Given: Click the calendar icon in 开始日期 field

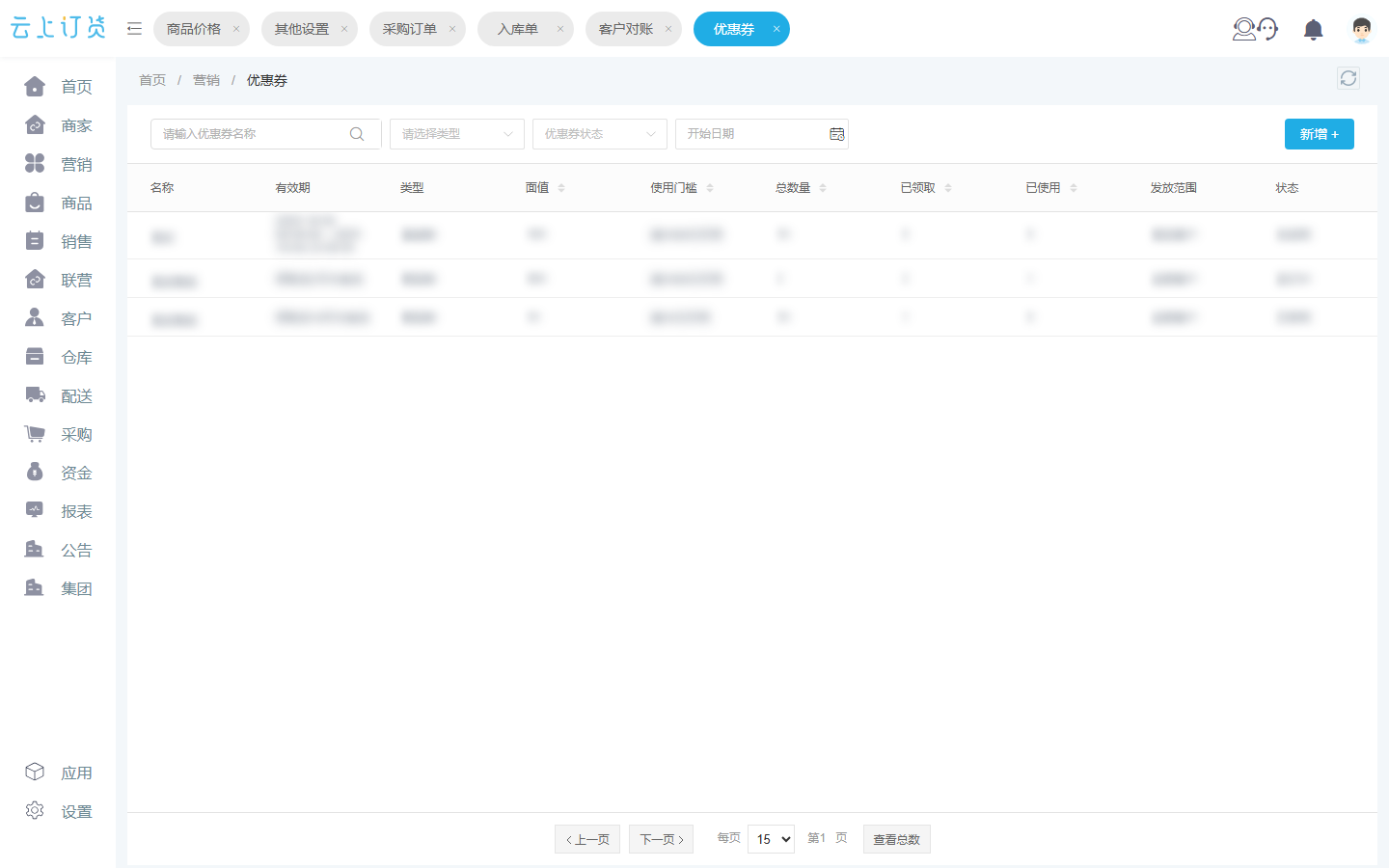Looking at the screenshot, I should 837,134.
